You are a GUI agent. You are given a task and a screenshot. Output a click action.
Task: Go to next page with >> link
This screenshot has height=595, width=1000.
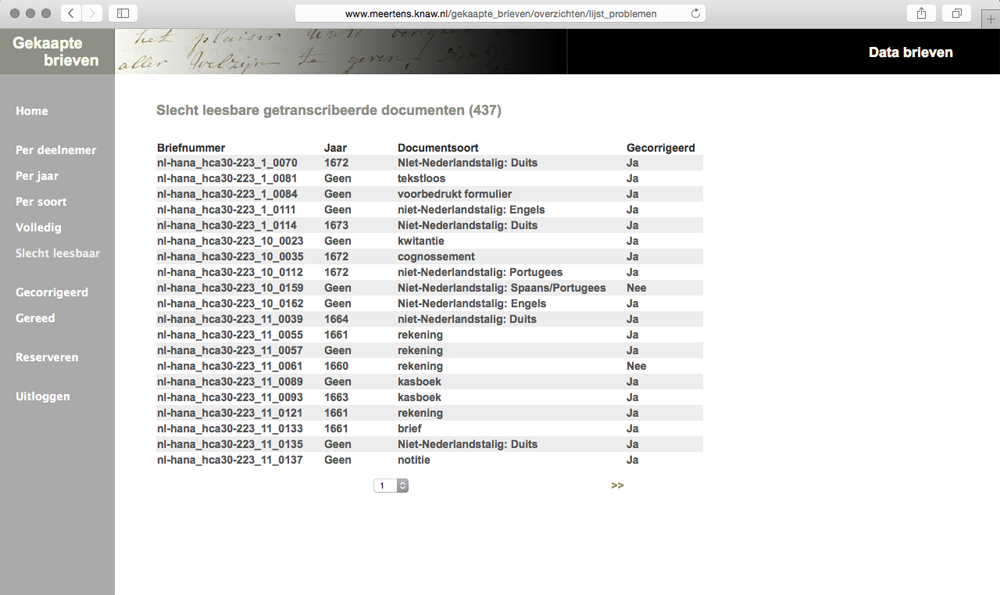pyautogui.click(x=617, y=486)
